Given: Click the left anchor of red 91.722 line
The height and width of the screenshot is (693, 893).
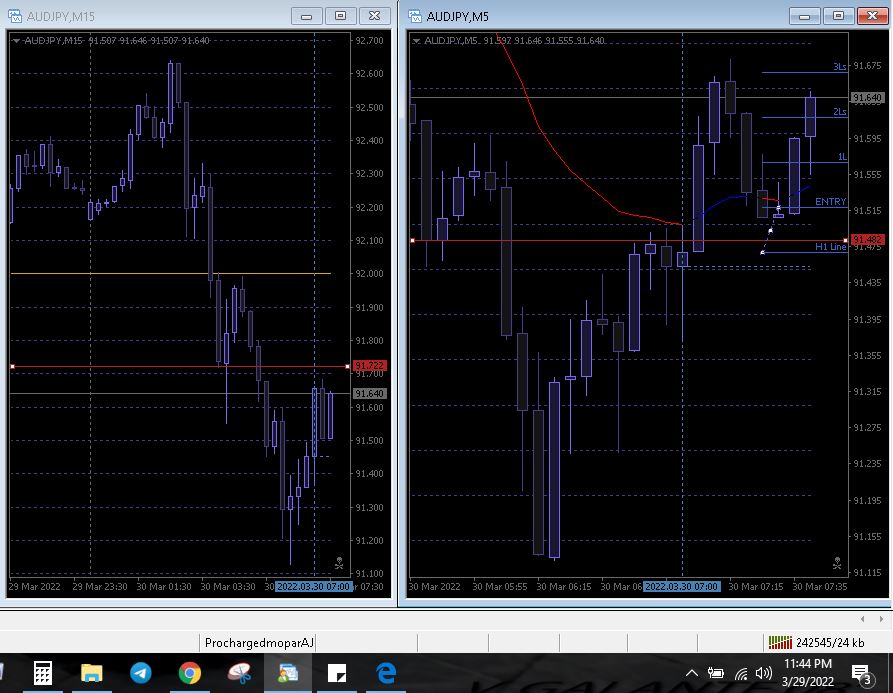Looking at the screenshot, I should pos(13,367).
